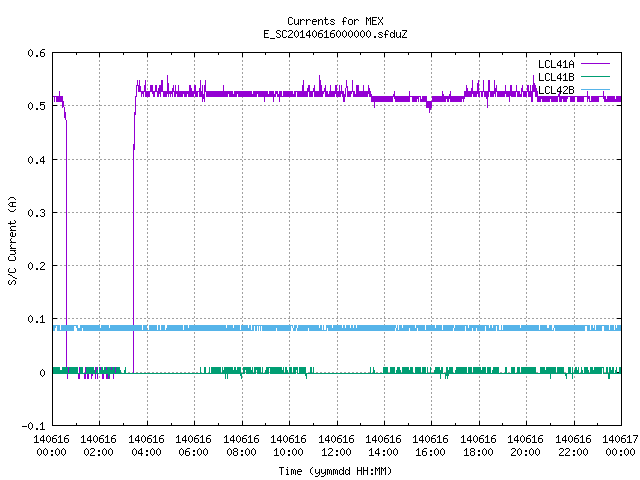The image size is (640, 480).
Task: Select the file name E_SC20140616000000.sfduZ
Action: coord(335,34)
